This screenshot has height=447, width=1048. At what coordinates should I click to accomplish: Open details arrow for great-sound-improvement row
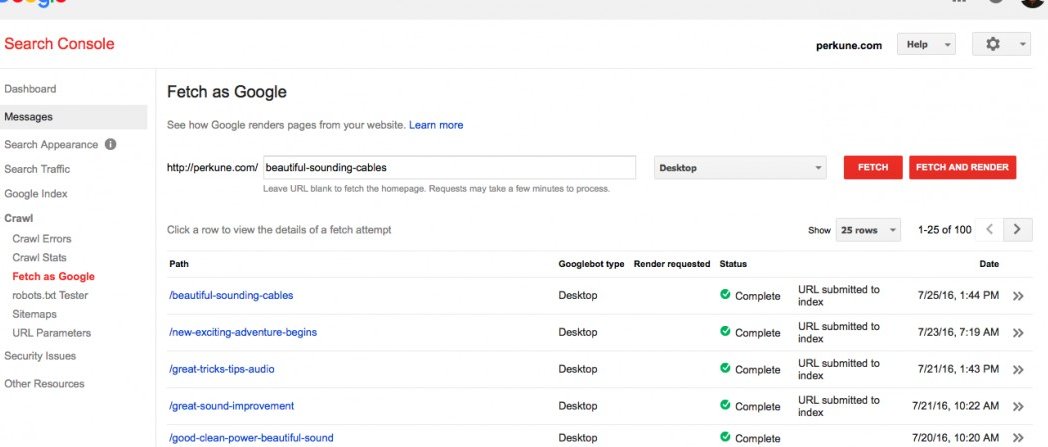pos(1018,406)
